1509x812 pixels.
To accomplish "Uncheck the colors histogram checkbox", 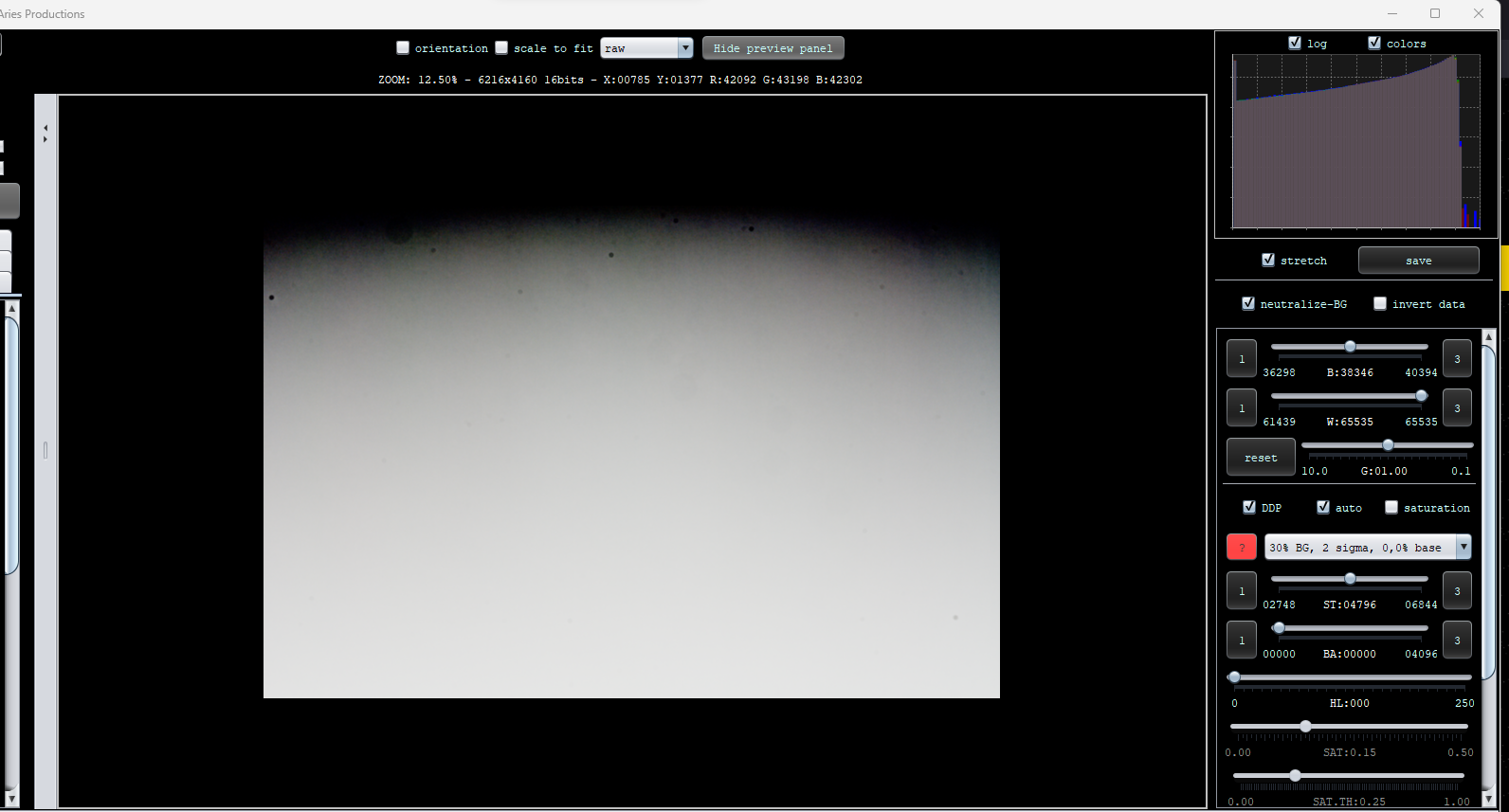I will point(1374,43).
